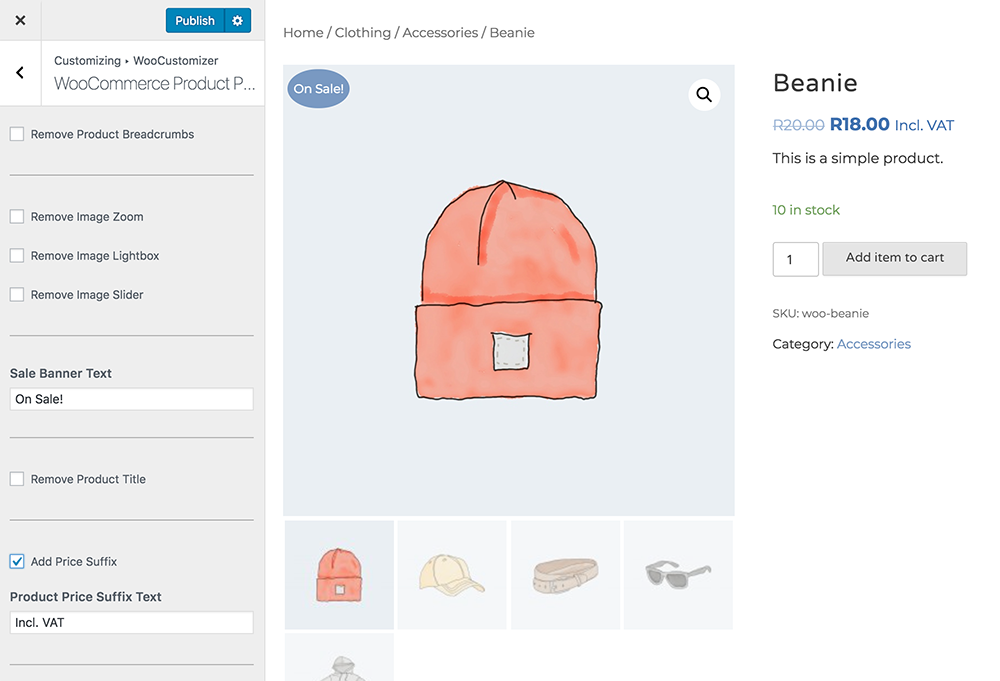
Task: Click the On Sale! badge
Action: [x=318, y=89]
